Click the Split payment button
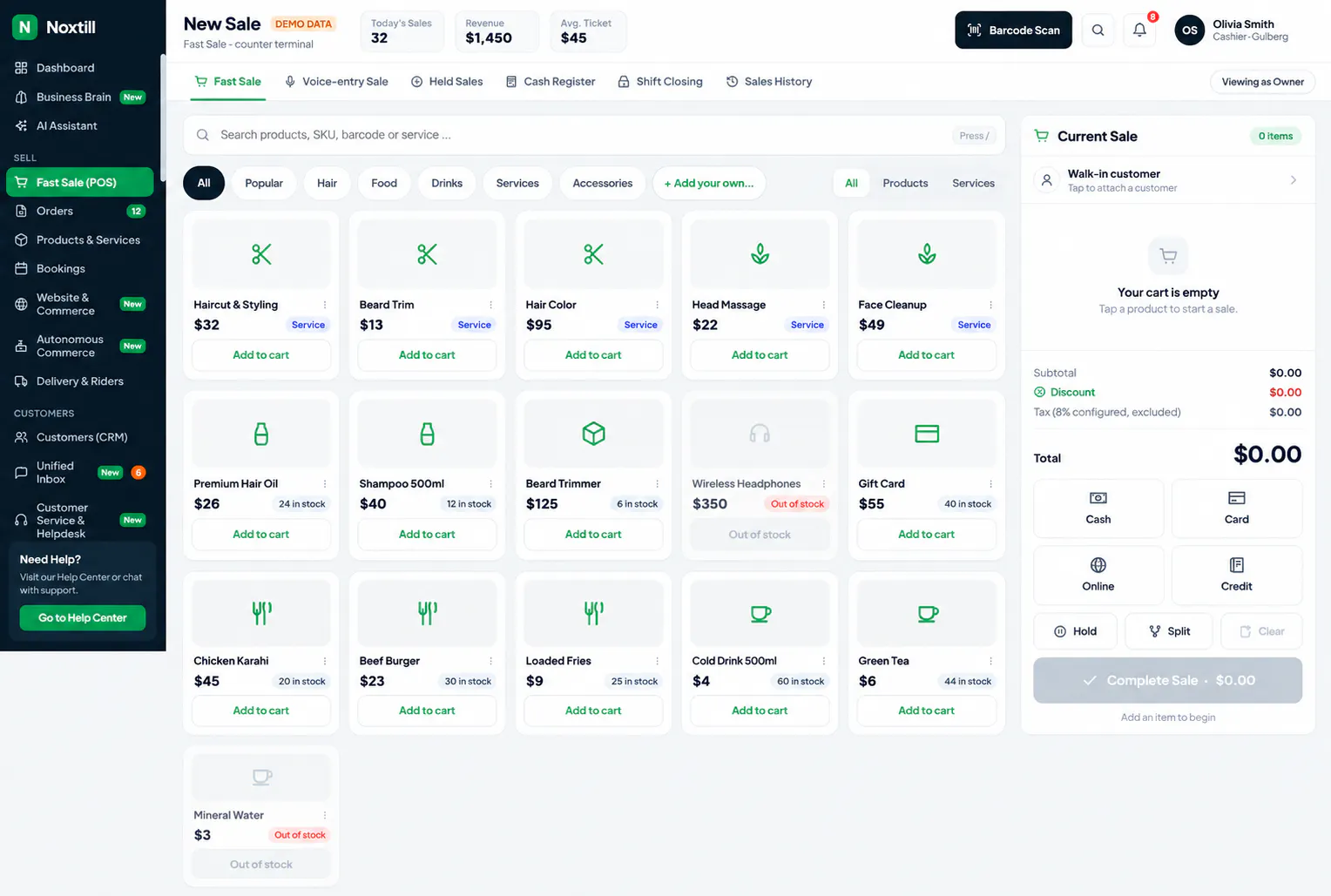The height and width of the screenshot is (896, 1331). (1169, 631)
